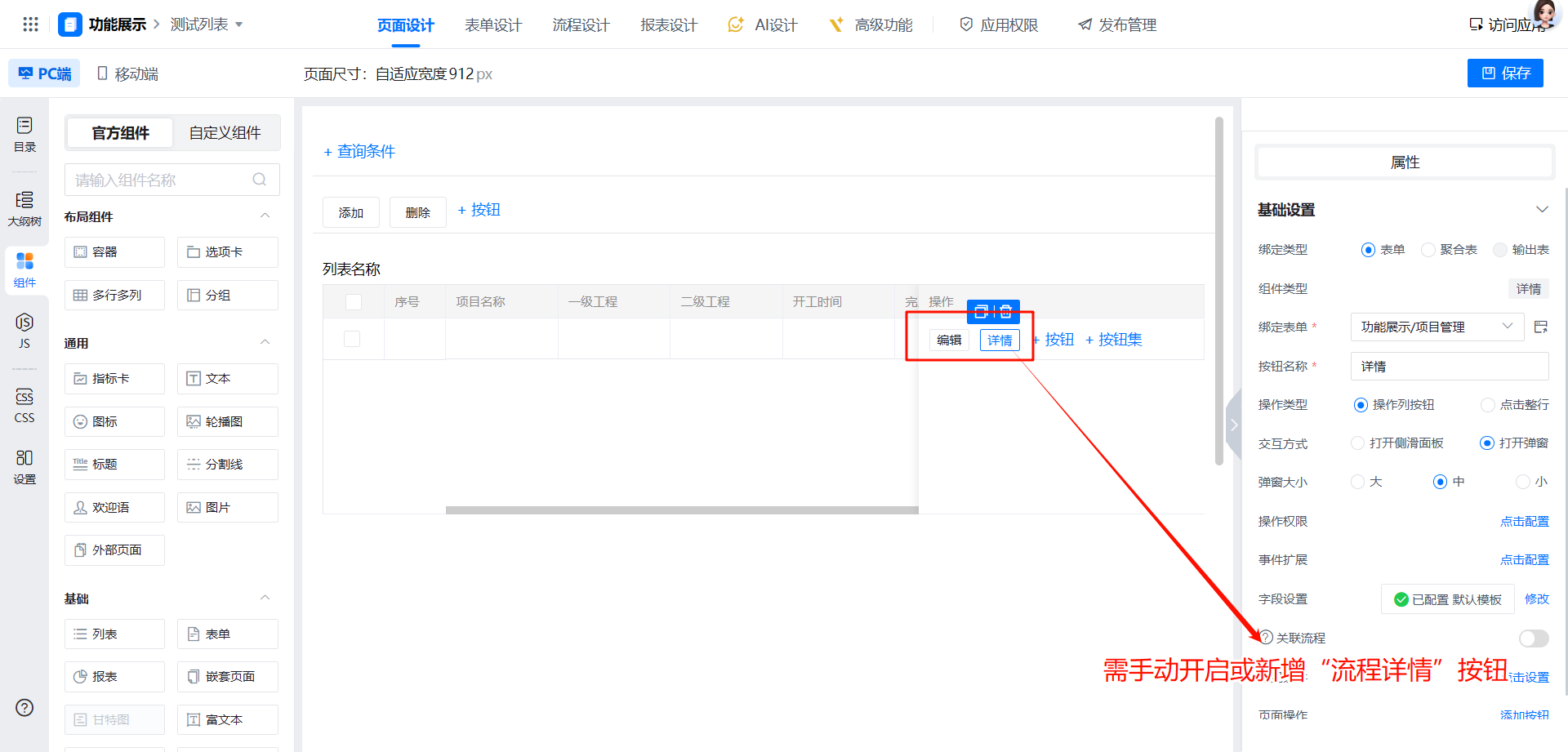This screenshot has height=752, width=1568.
Task: Open the 设置 sidebar icon
Action: click(x=24, y=466)
